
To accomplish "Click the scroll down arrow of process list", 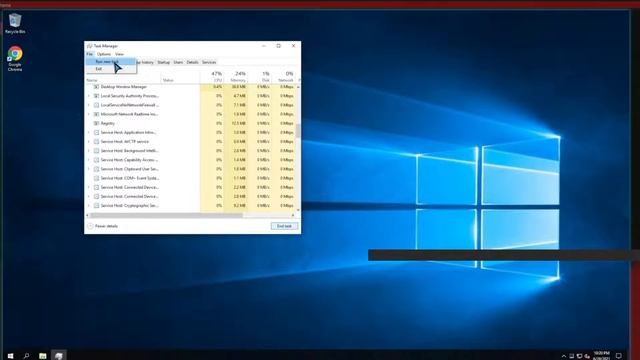I will pos(298,210).
